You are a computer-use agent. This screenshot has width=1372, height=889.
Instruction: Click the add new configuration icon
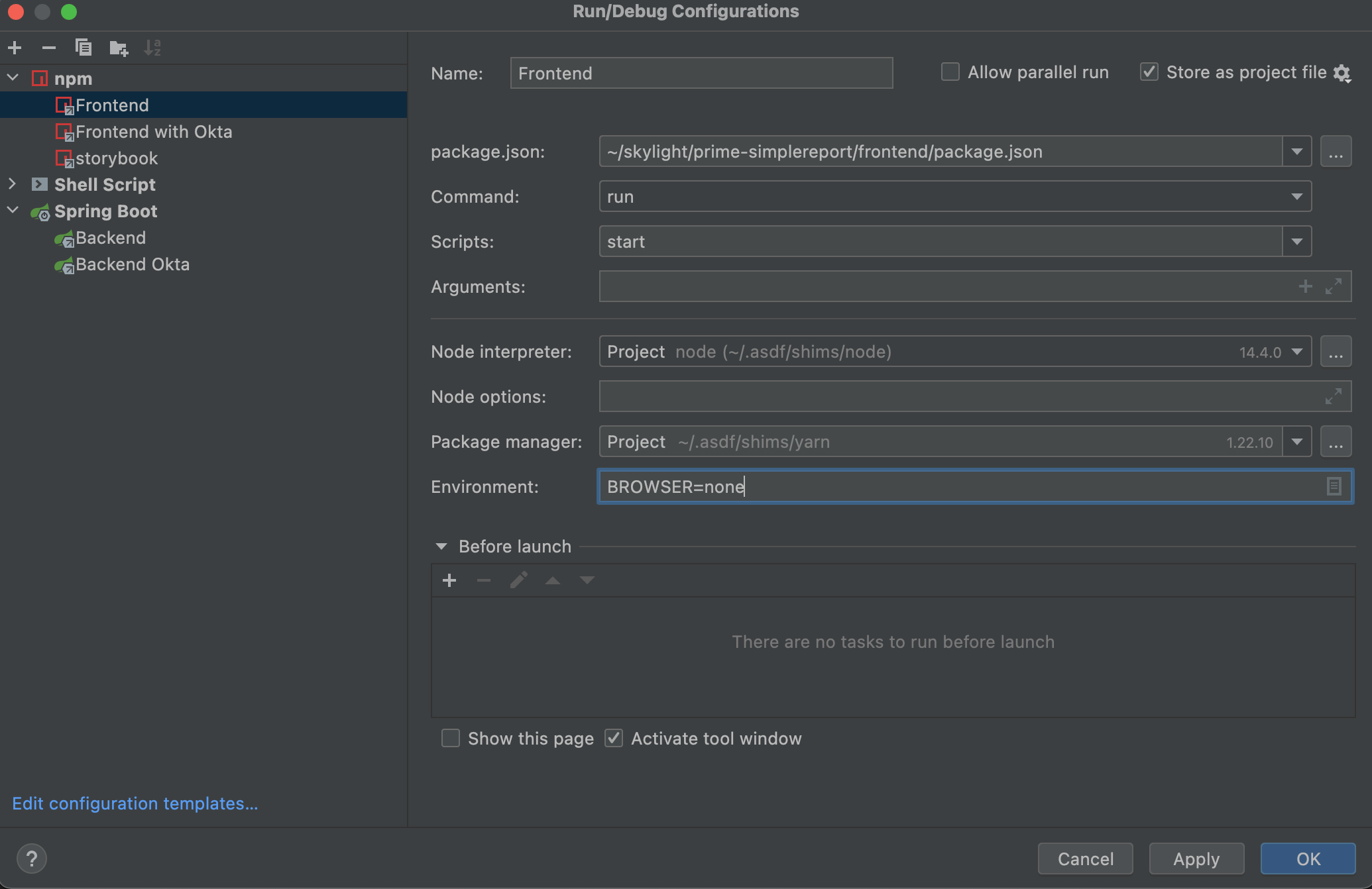(x=15, y=47)
